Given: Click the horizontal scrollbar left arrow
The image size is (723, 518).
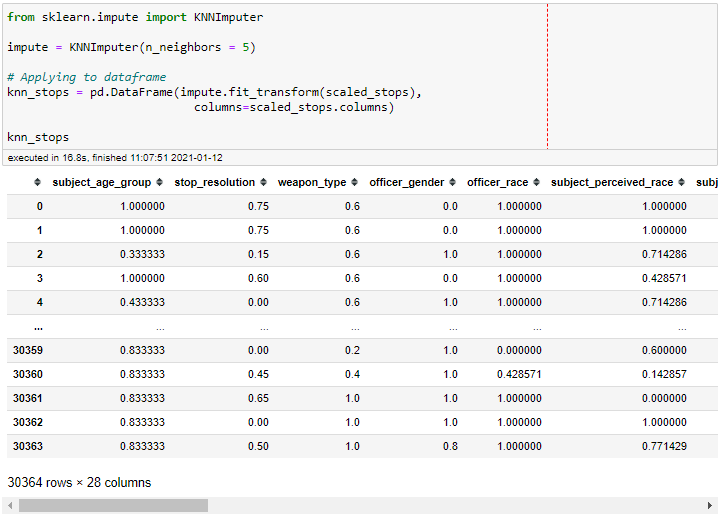Looking at the screenshot, I should coord(10,506).
